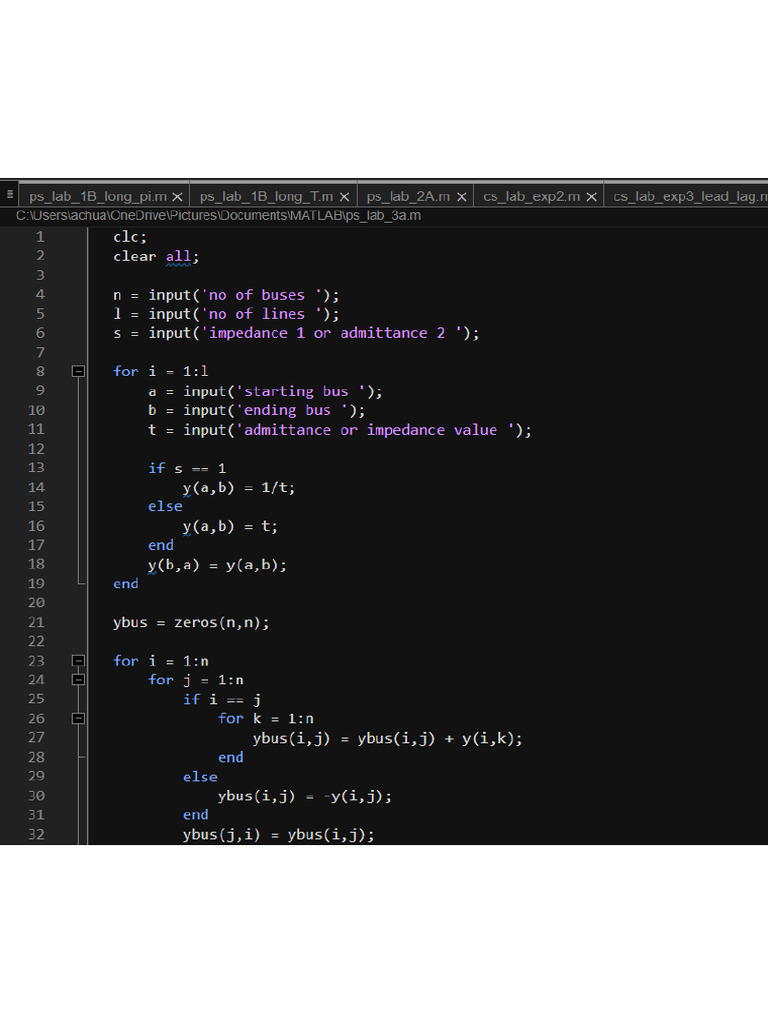This screenshot has width=768, height=1024.
Task: Close the cs_lab_exp2.m tab
Action: click(591, 197)
